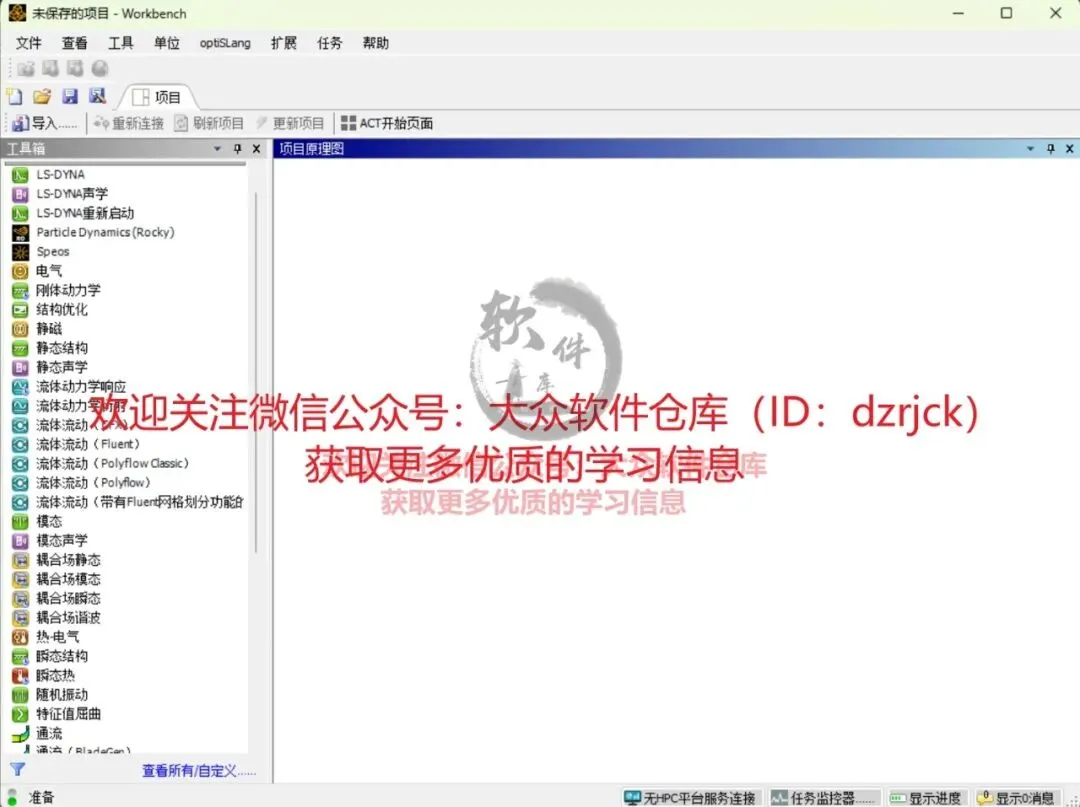
Task: Click the LS-DYNA system icon
Action: pyautogui.click(x=20, y=175)
